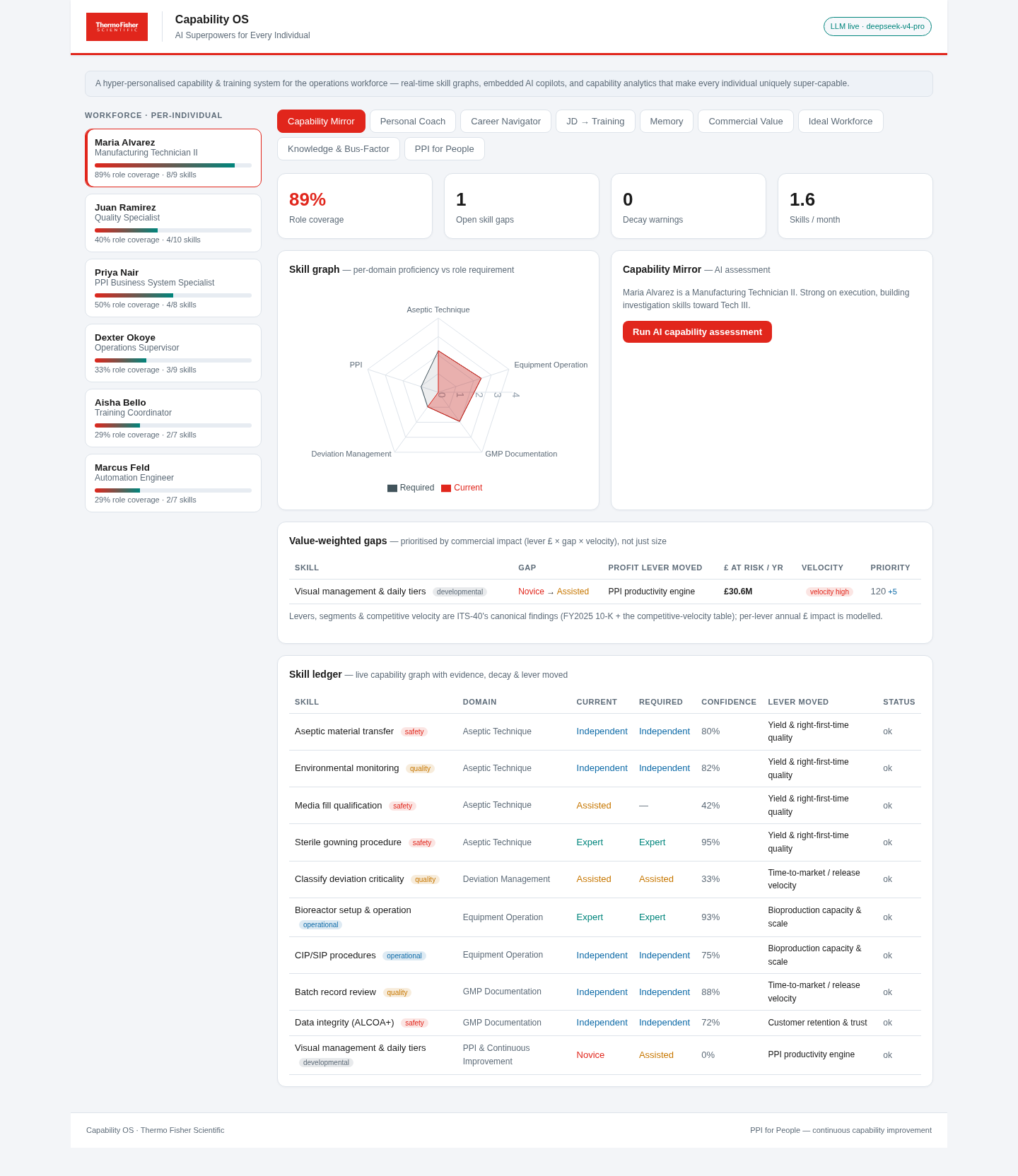Screen dimensions: 1018x1176
Task: Click the "Deviation Management" axis label on the radar chart
Action: (351, 454)
